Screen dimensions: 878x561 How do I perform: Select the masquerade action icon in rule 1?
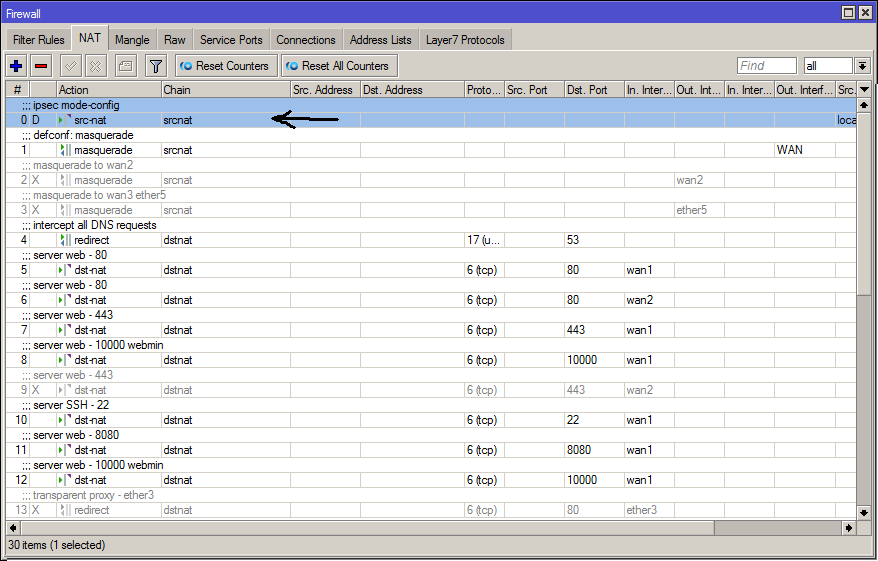(65, 150)
